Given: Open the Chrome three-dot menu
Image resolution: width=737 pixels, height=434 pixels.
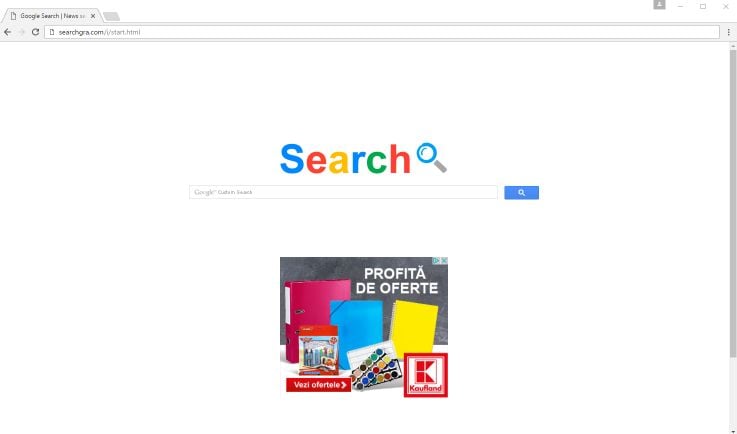Looking at the screenshot, I should tap(729, 32).
